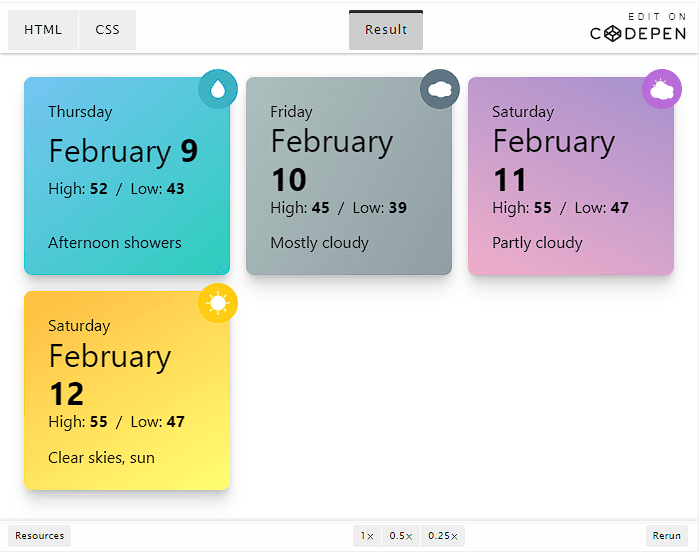Image resolution: width=699 pixels, height=553 pixels.
Task: Select the Saturday February 11 weather card
Action: pyautogui.click(x=571, y=176)
